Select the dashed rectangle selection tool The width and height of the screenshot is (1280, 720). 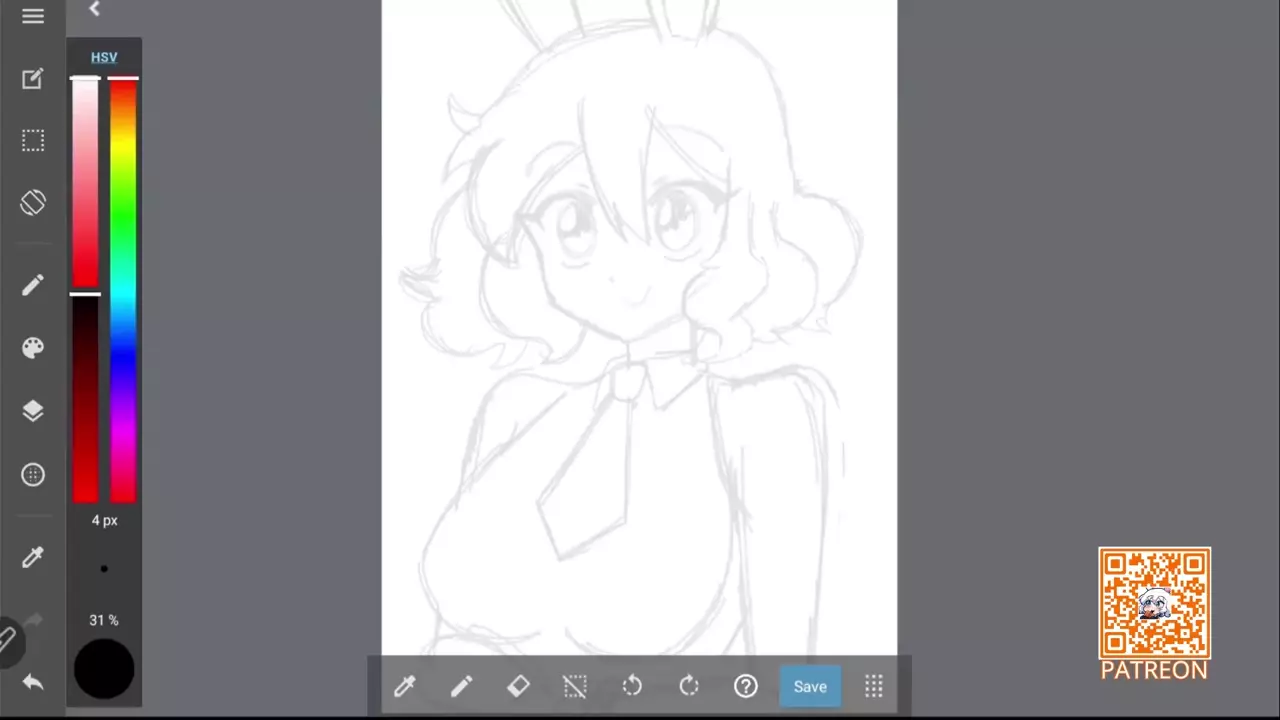click(33, 141)
